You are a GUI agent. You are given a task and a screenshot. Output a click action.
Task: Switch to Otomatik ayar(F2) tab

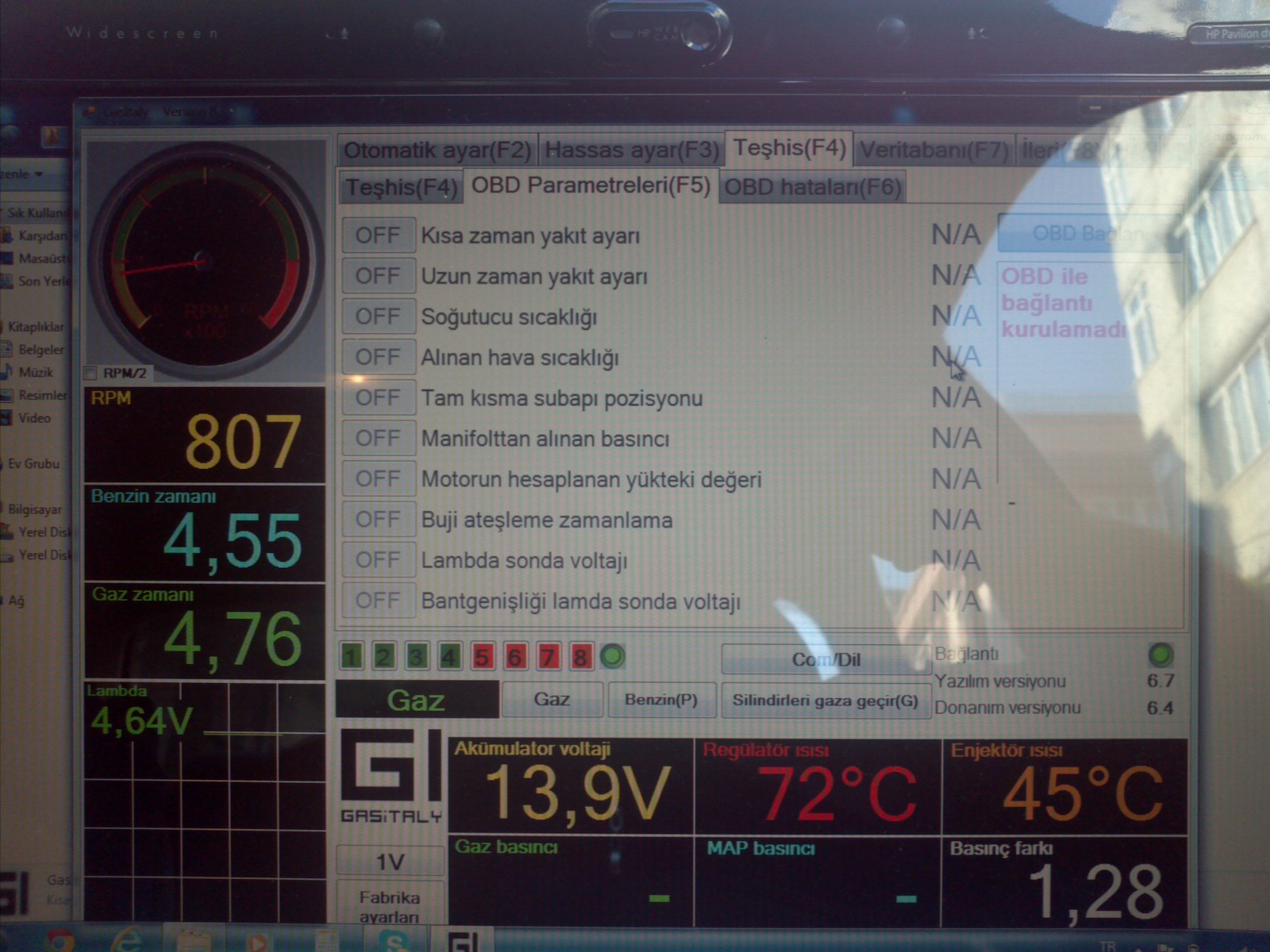437,150
